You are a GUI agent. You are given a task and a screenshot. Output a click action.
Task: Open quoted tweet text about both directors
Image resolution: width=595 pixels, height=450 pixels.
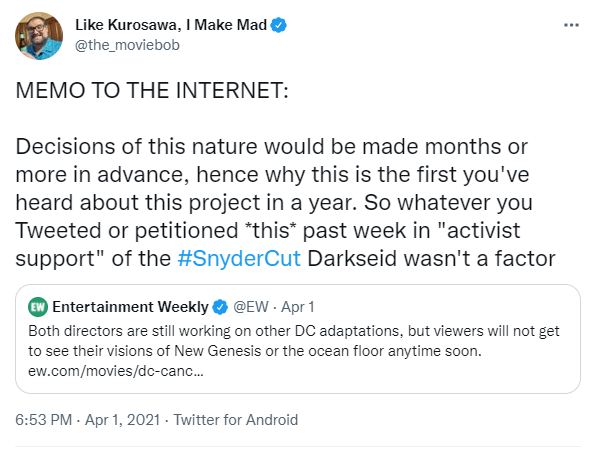[x=294, y=341]
